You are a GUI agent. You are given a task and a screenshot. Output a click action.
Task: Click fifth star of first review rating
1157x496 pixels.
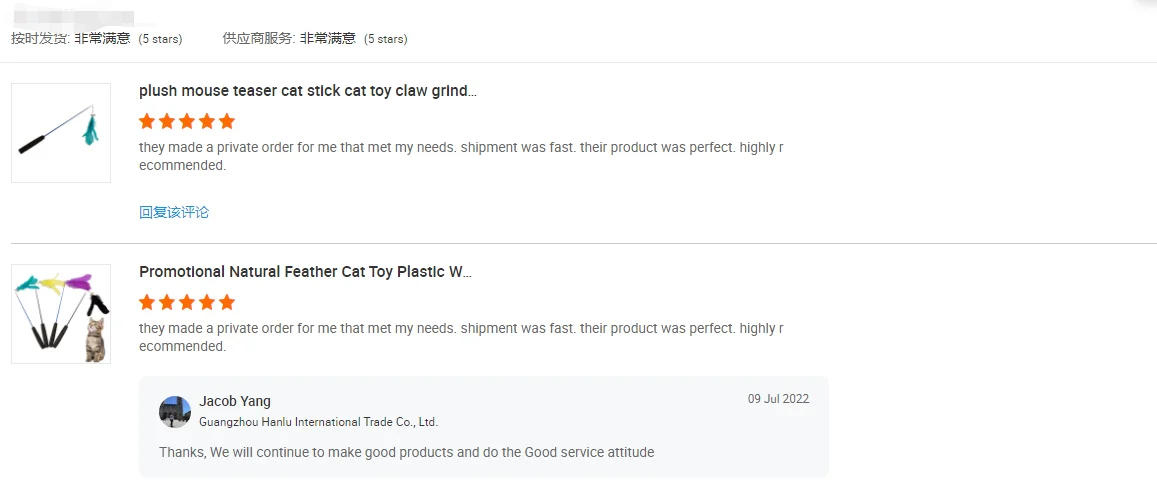pos(227,121)
